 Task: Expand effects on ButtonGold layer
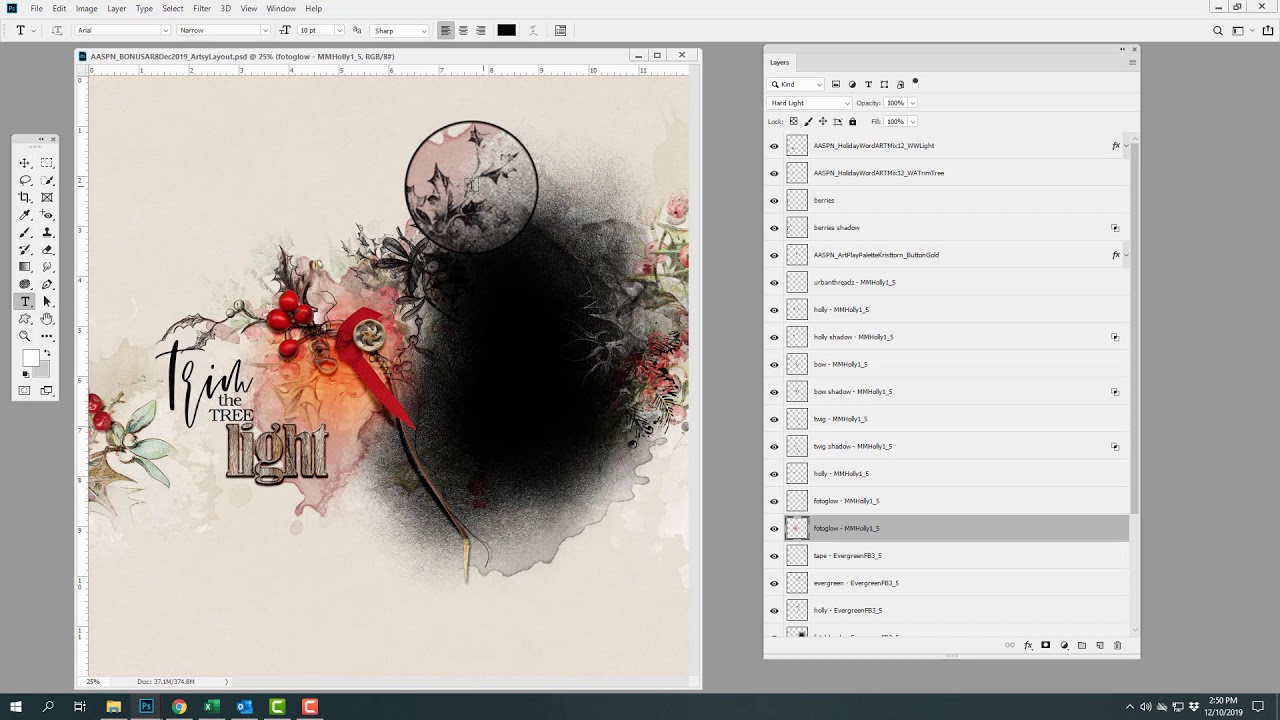1126,255
